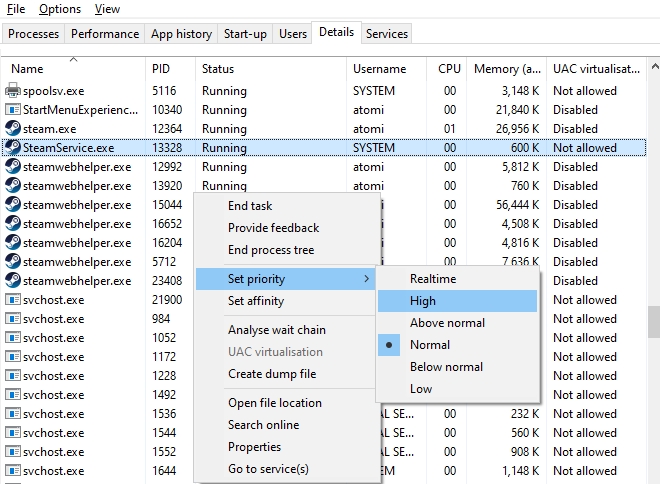
Task: Click steamwebhelper.exe icon for PID 5712
Action: [13, 262]
